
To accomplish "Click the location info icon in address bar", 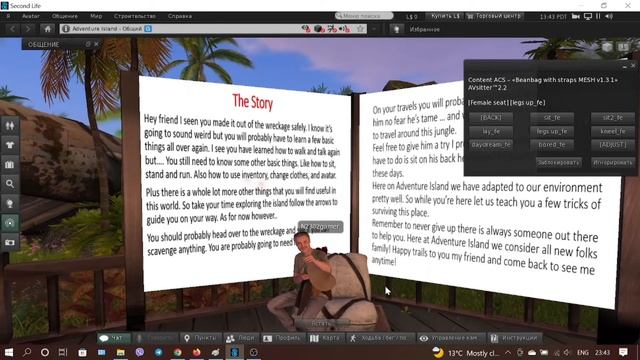I will 66,29.
